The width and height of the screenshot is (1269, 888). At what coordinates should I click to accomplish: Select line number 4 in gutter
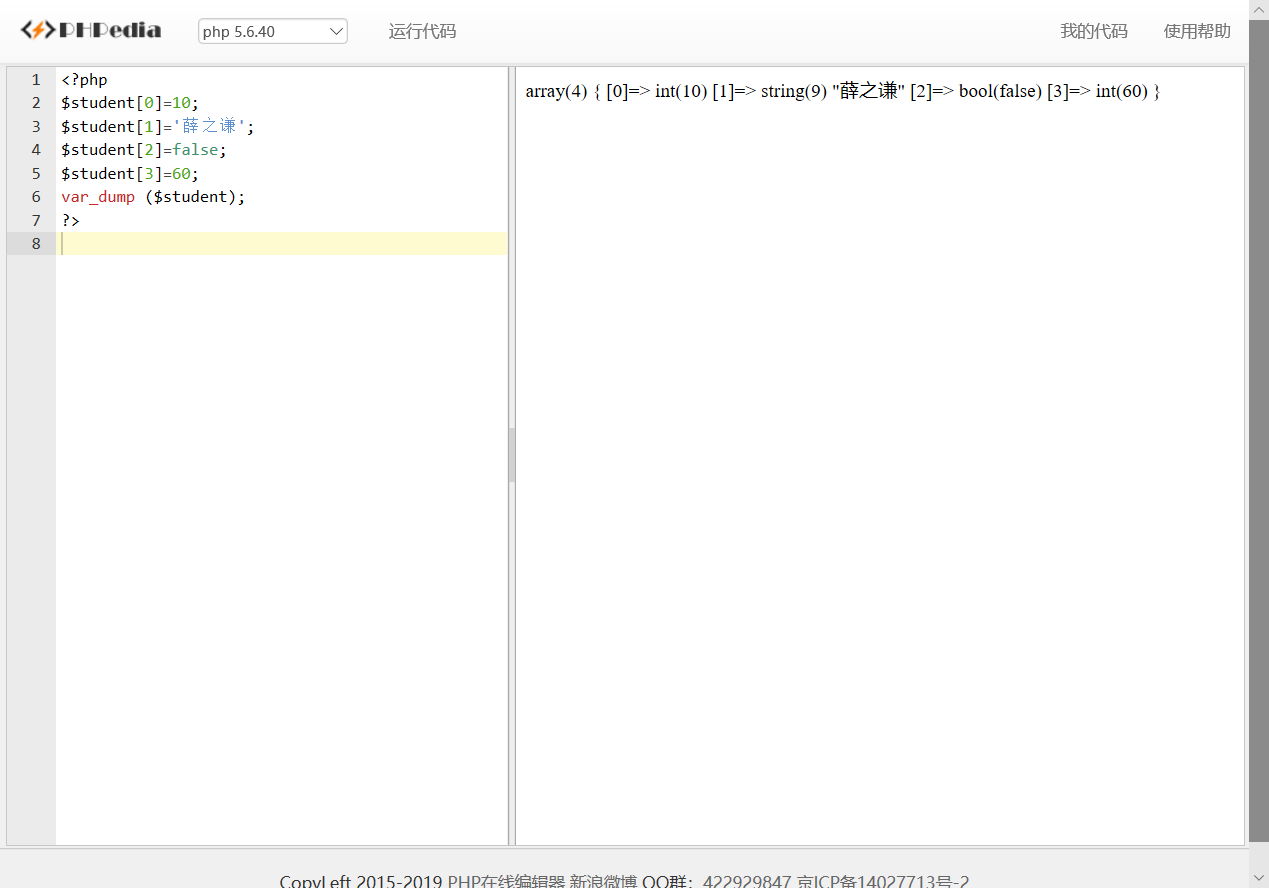click(36, 150)
